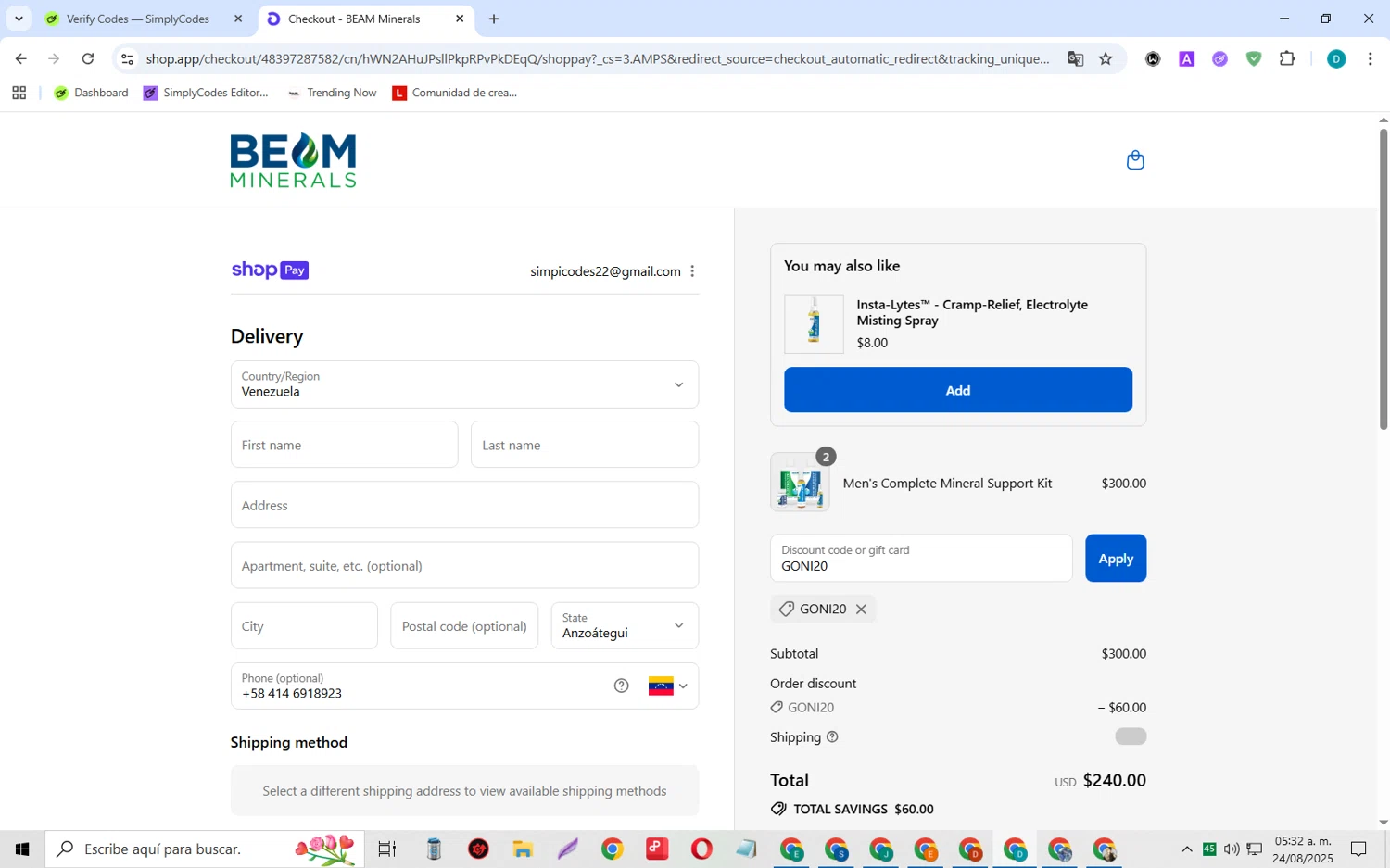1390x868 pixels.
Task: Click the green shield extension icon
Action: (x=1254, y=59)
